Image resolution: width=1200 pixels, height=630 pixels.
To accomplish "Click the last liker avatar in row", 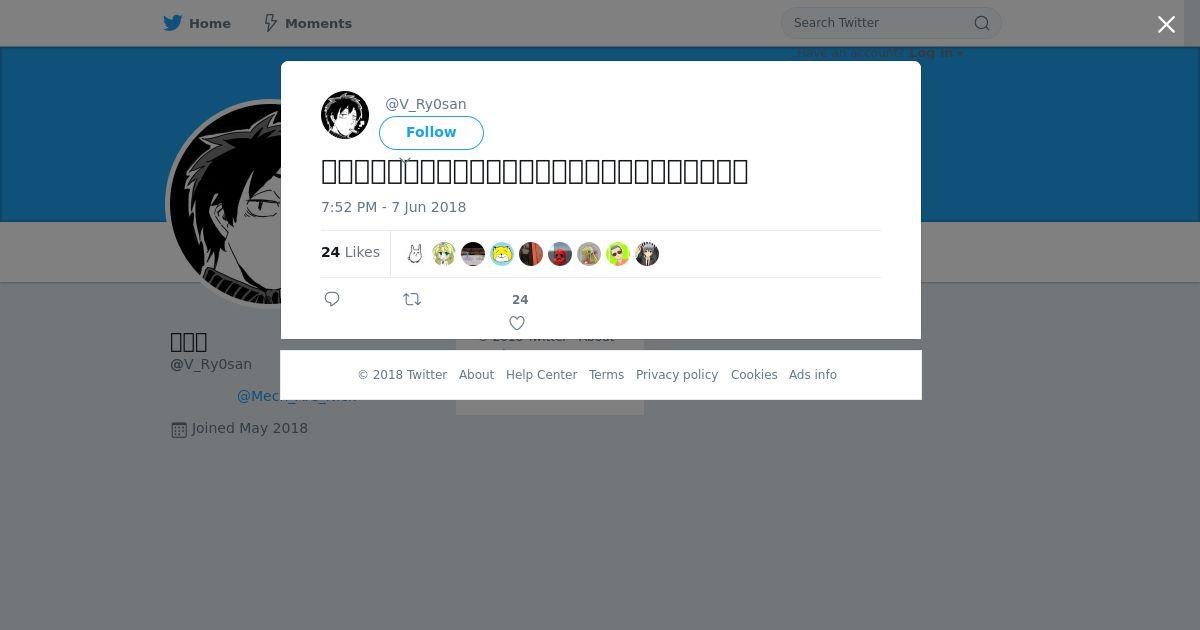I will (x=647, y=254).
